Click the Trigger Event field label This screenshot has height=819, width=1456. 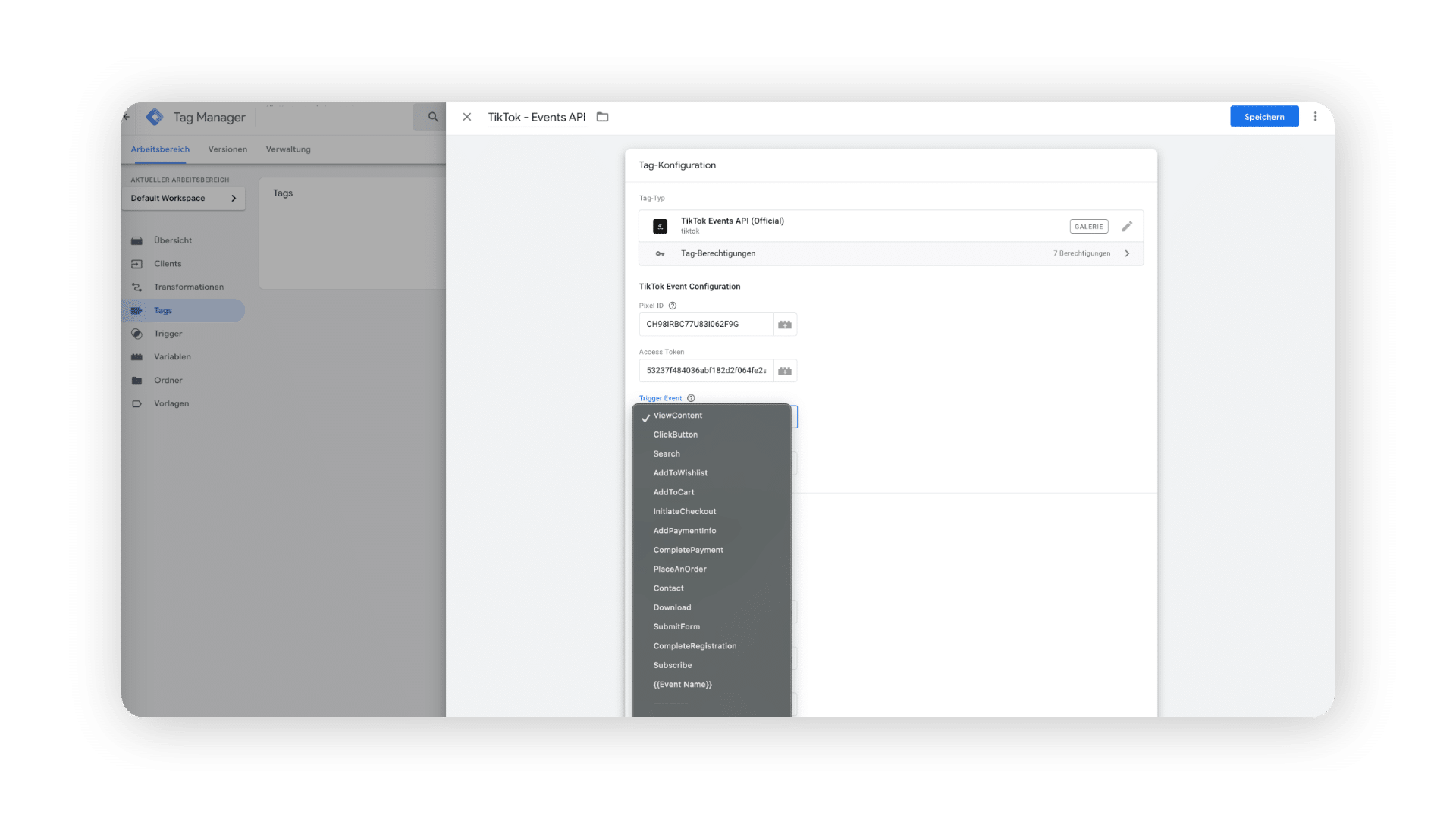(x=661, y=398)
